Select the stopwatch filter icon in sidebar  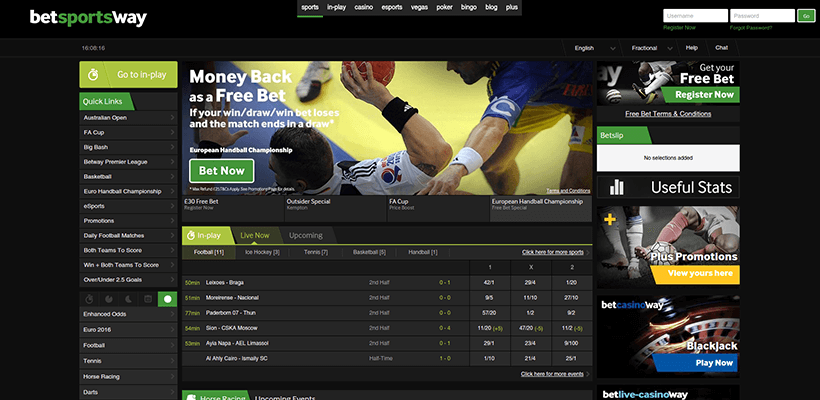tap(89, 299)
